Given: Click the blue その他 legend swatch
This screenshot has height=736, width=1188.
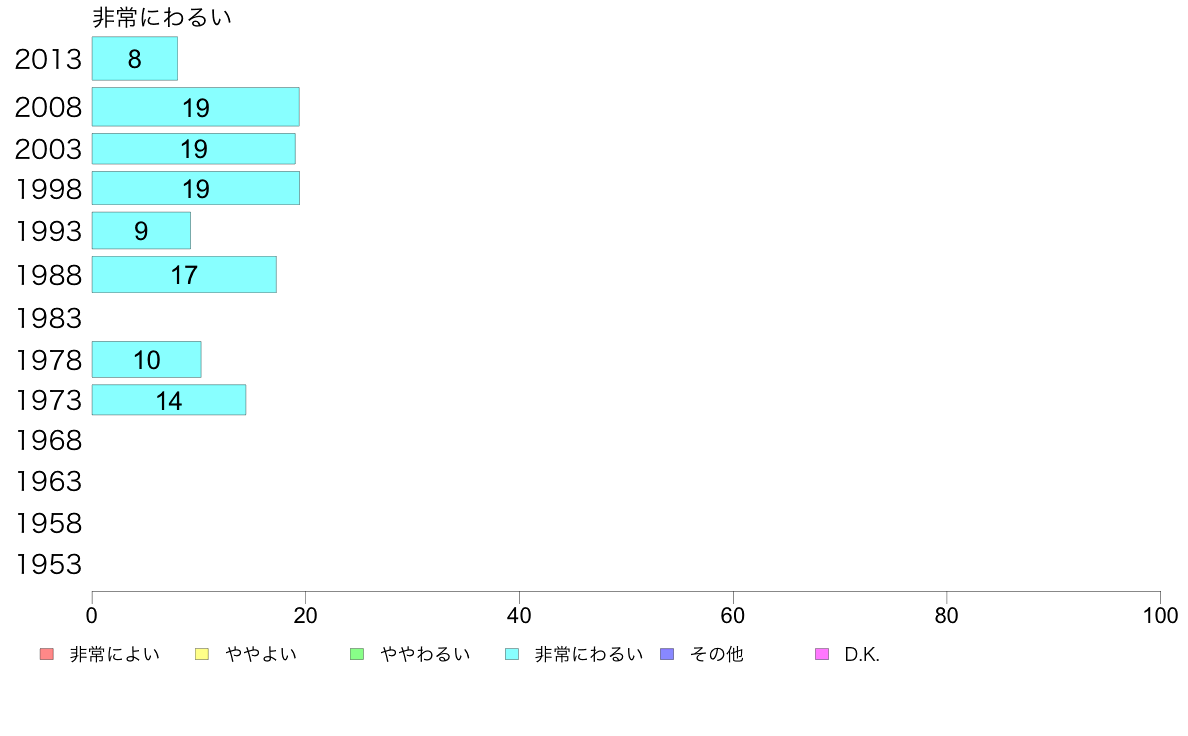Looking at the screenshot, I should coord(667,654).
